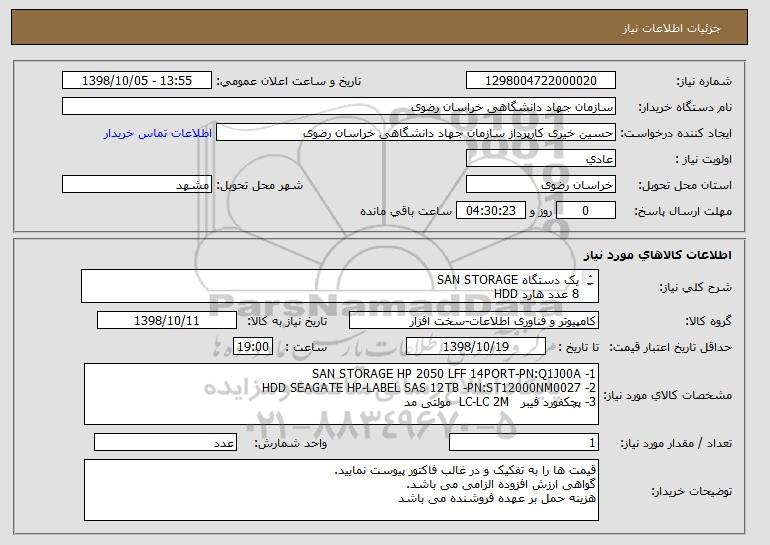The height and width of the screenshot is (545, 770).
Task: Click the label شهر محل تحویل
Action: click(260, 185)
